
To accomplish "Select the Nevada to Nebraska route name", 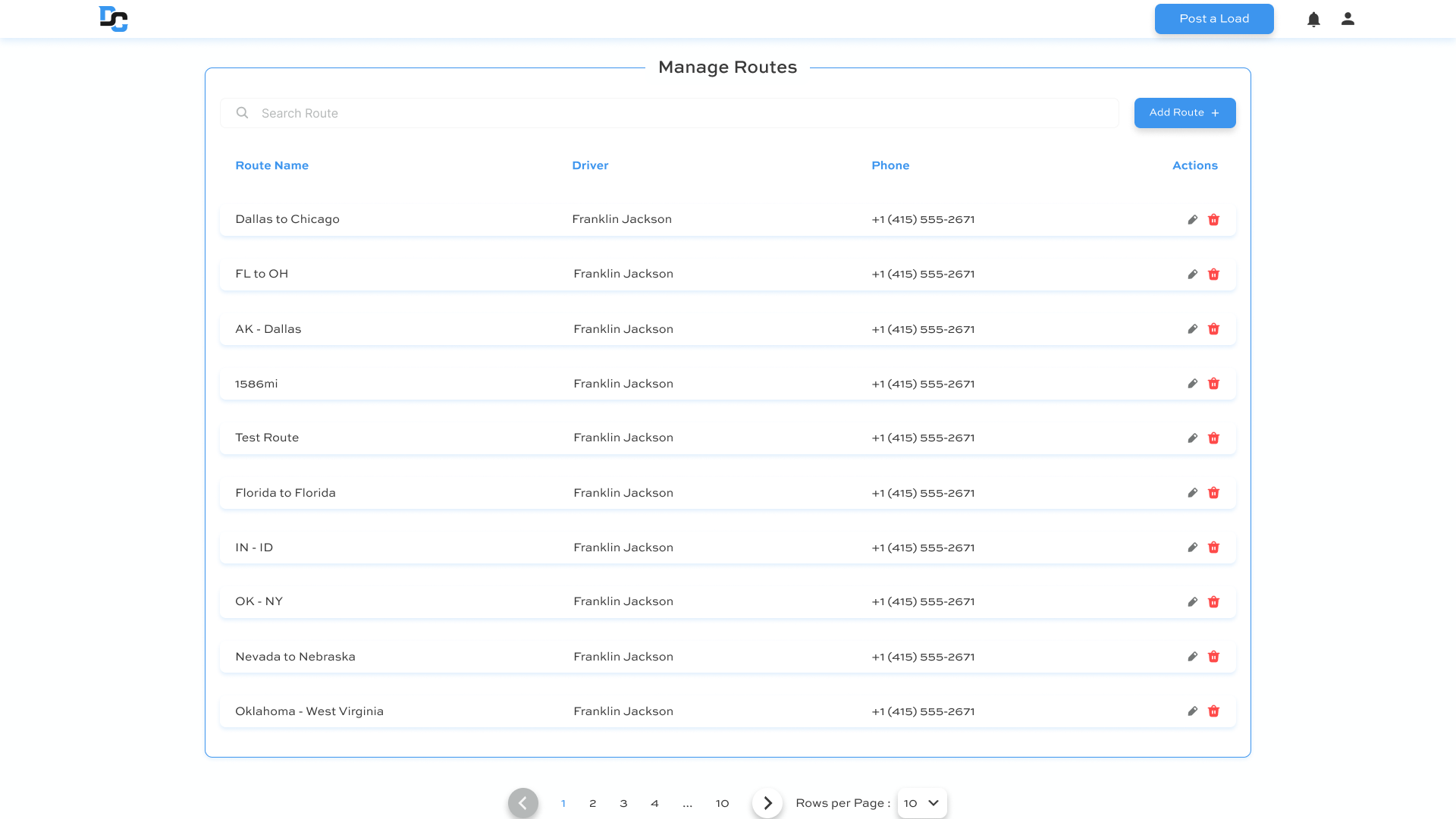I will (x=295, y=657).
